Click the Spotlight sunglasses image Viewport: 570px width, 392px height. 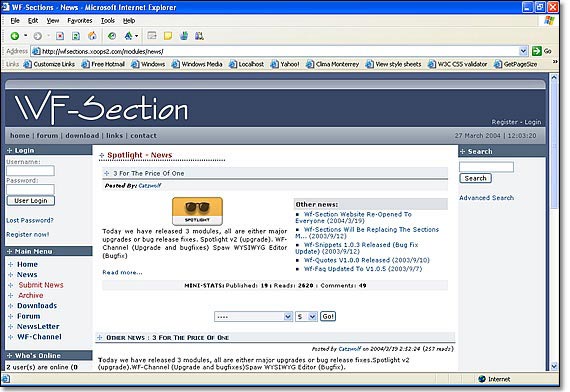[197, 211]
